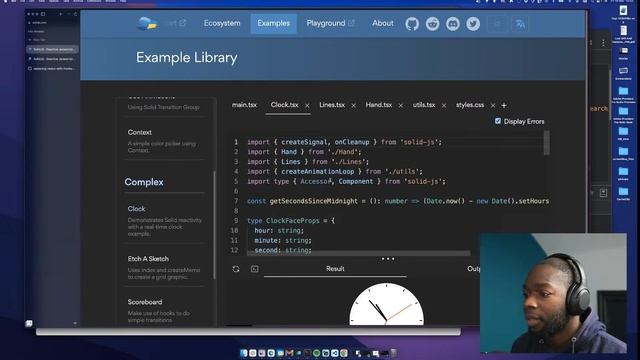Toggle the dark mode theme button
Screen dimensions: 640x360
pos(497,24)
